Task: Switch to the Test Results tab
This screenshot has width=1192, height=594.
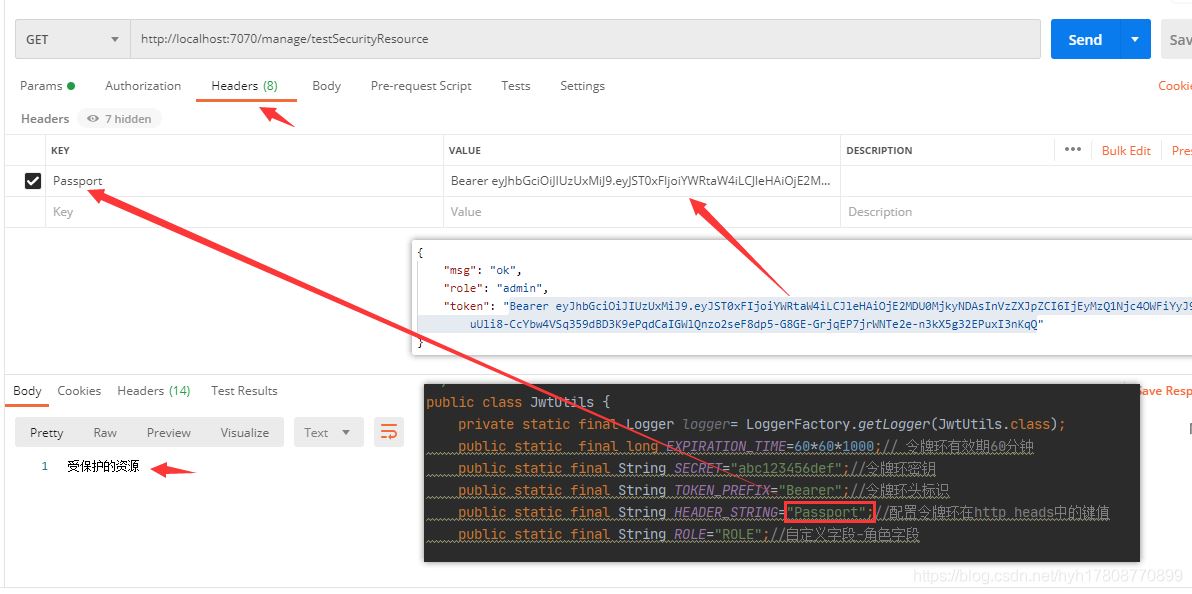Action: (x=243, y=391)
